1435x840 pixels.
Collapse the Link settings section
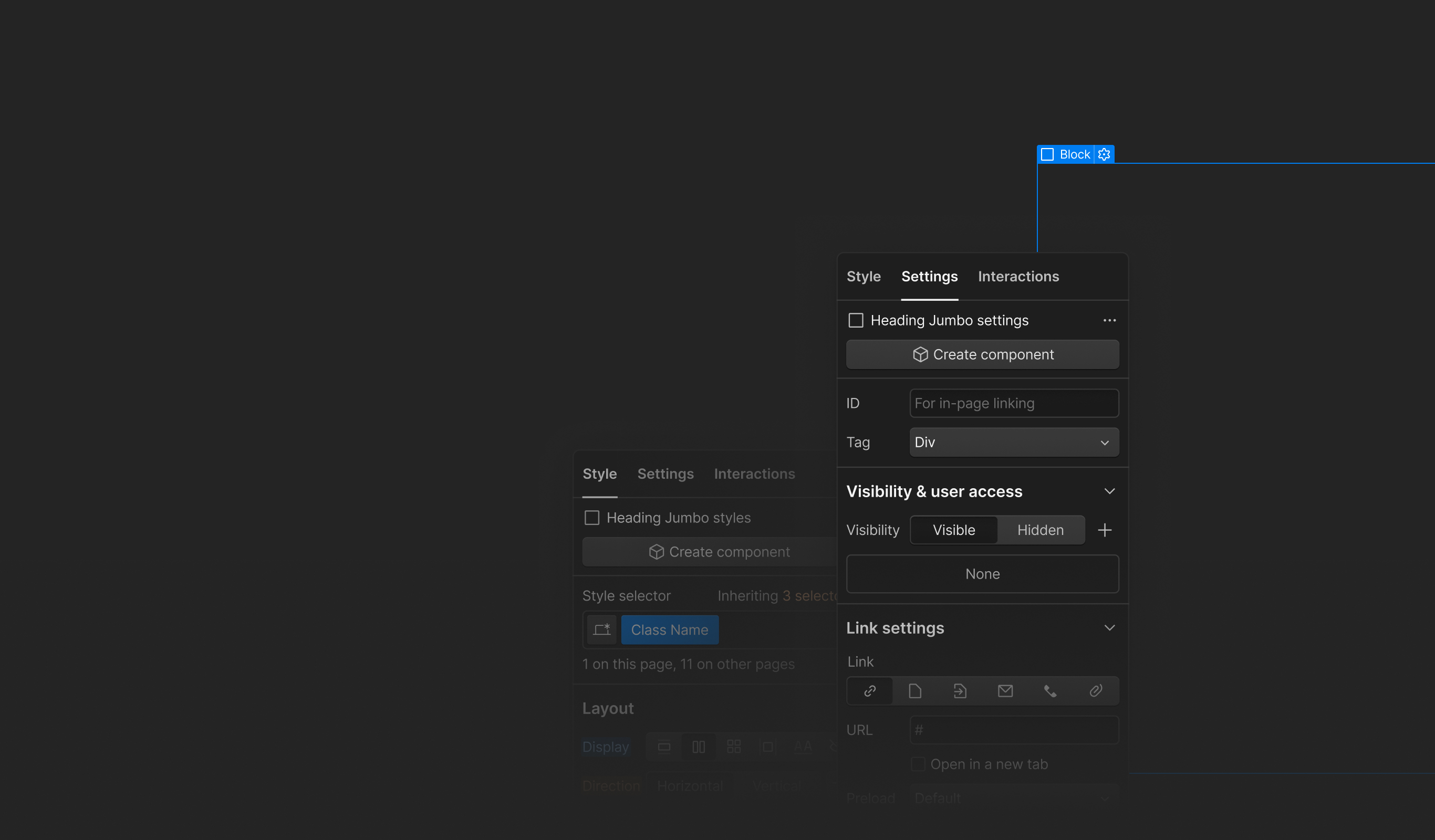pos(1109,628)
